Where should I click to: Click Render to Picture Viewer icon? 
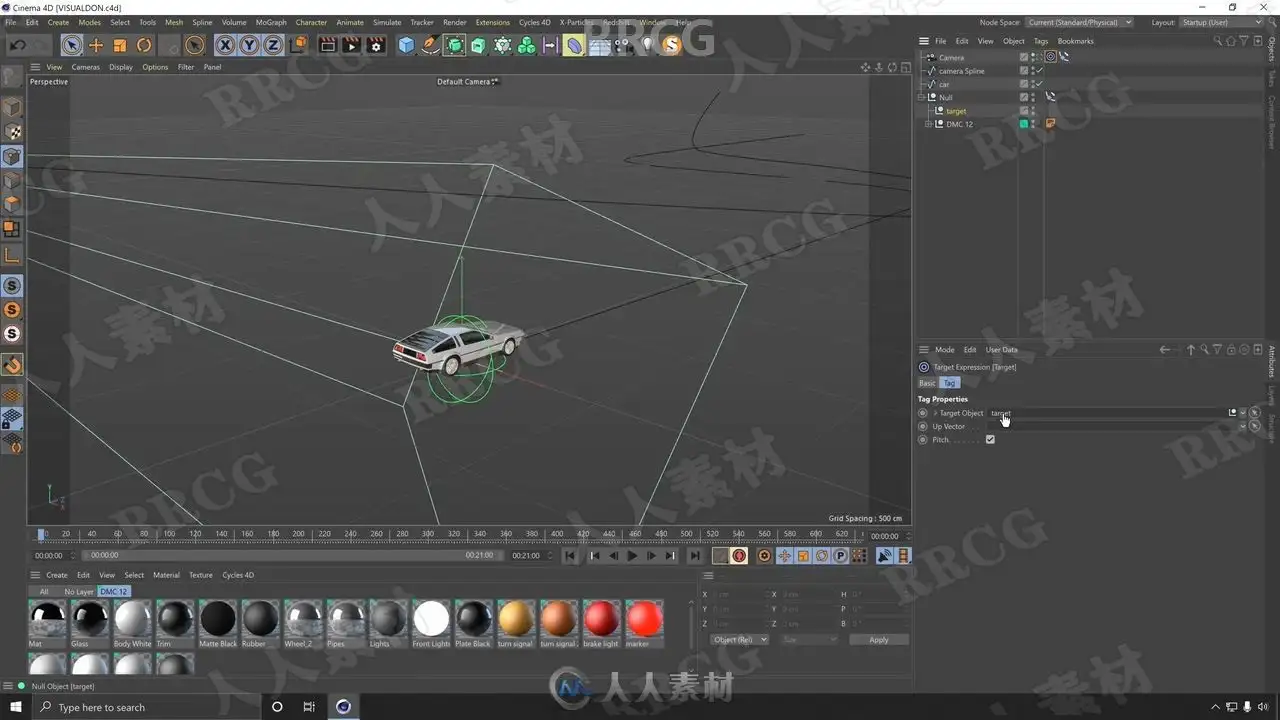point(351,45)
